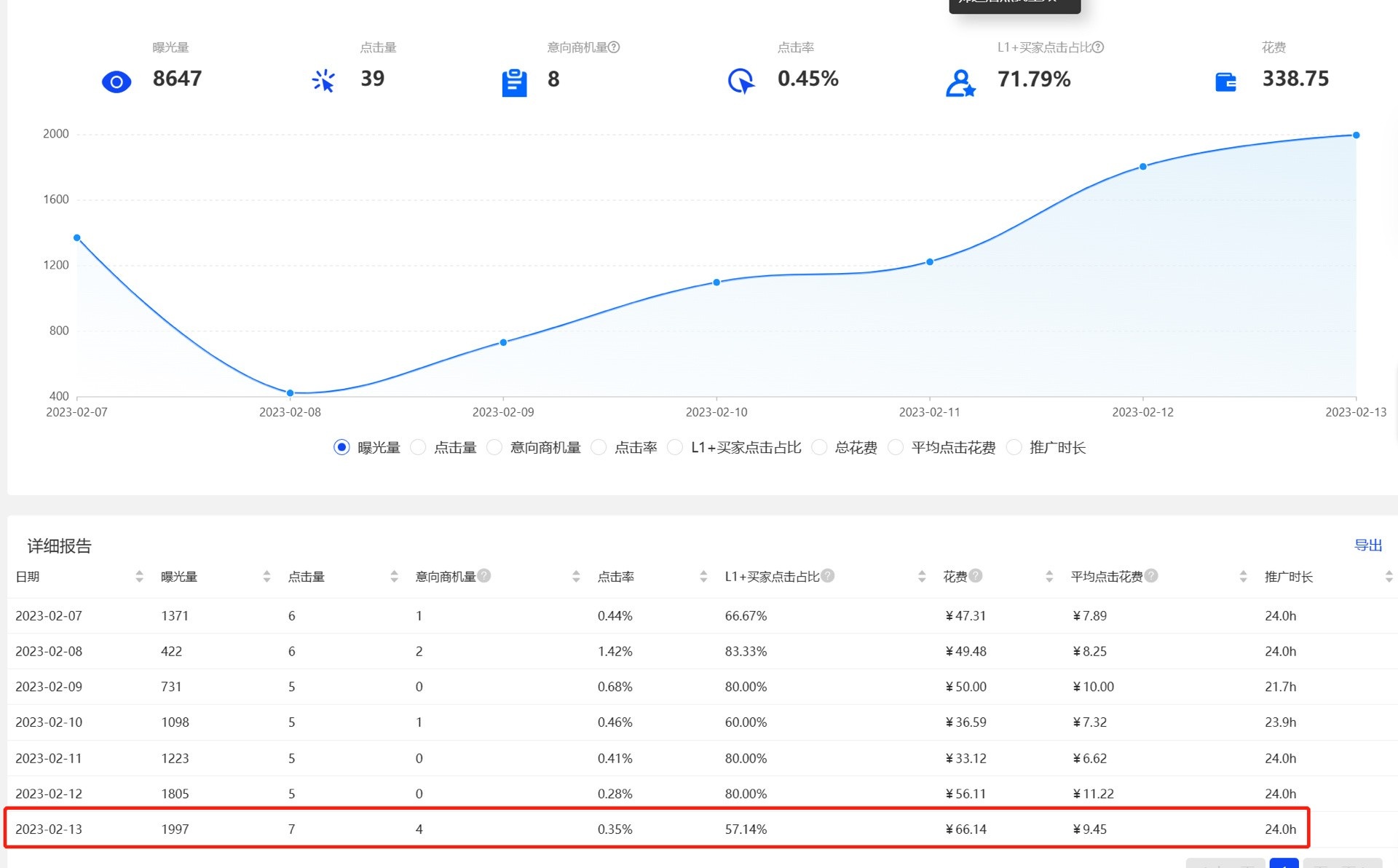This screenshot has height=868, width=1398.
Task: Click the chart data point for 2023-02-09
Action: pyautogui.click(x=503, y=342)
